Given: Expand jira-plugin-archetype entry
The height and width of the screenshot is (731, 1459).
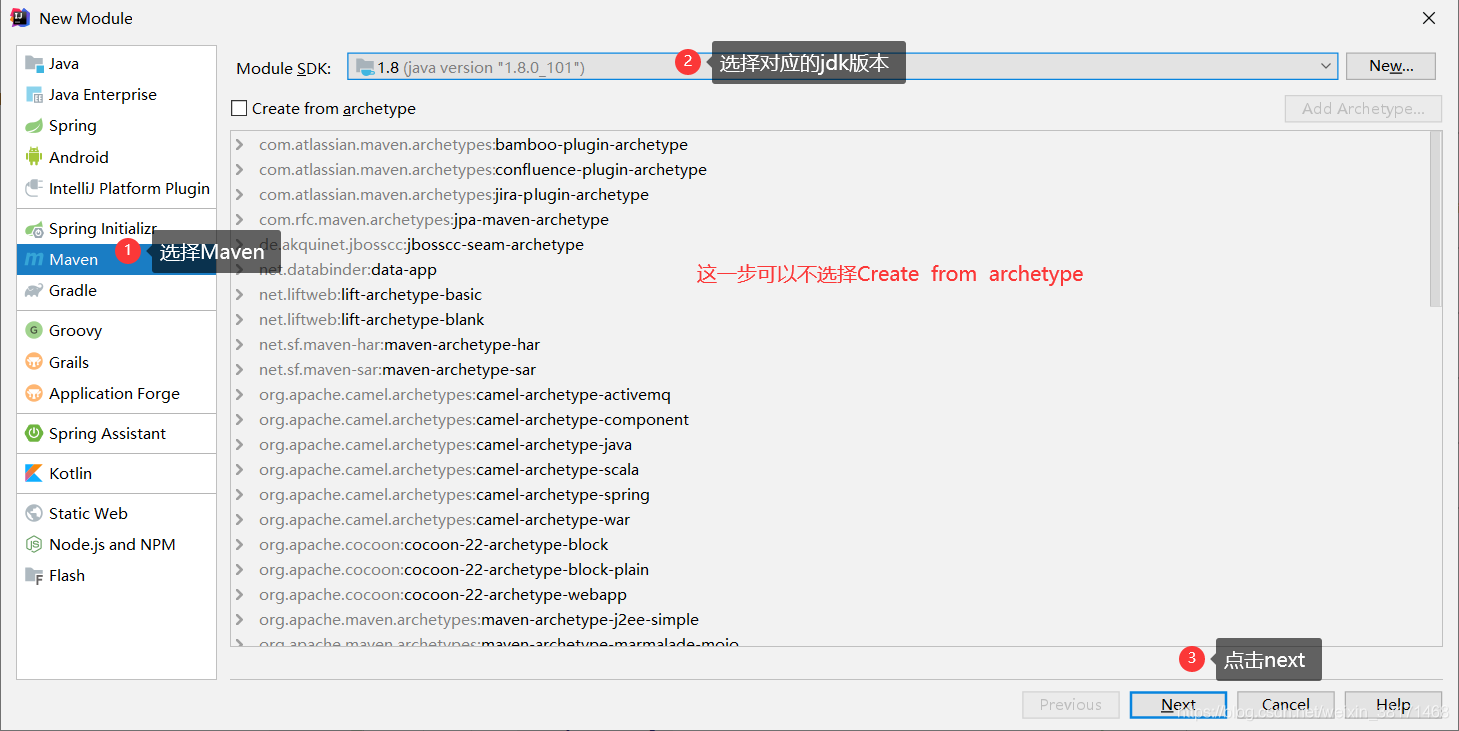Looking at the screenshot, I should [x=240, y=195].
